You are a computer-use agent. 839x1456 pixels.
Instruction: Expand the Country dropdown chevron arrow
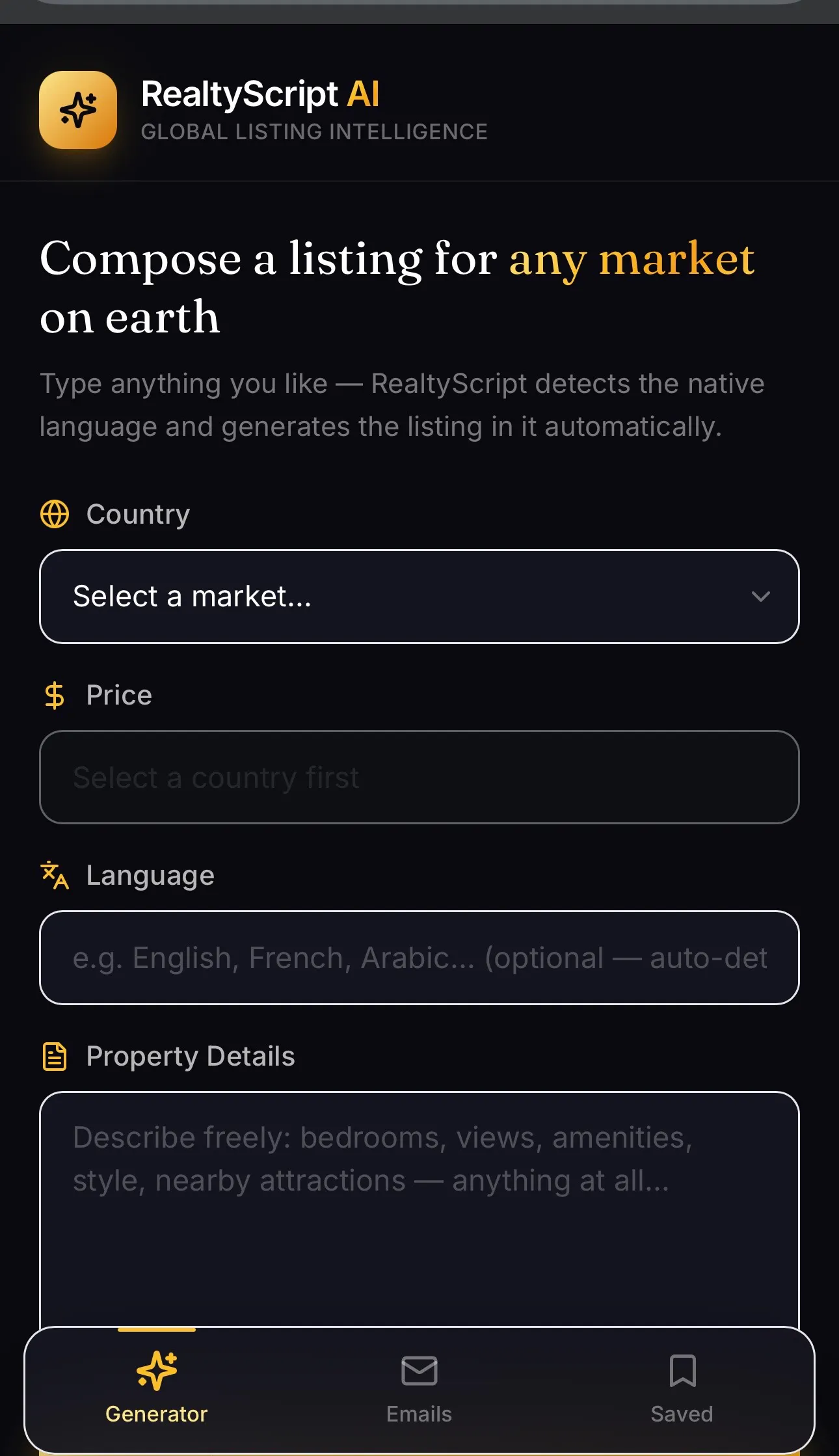pyautogui.click(x=760, y=597)
